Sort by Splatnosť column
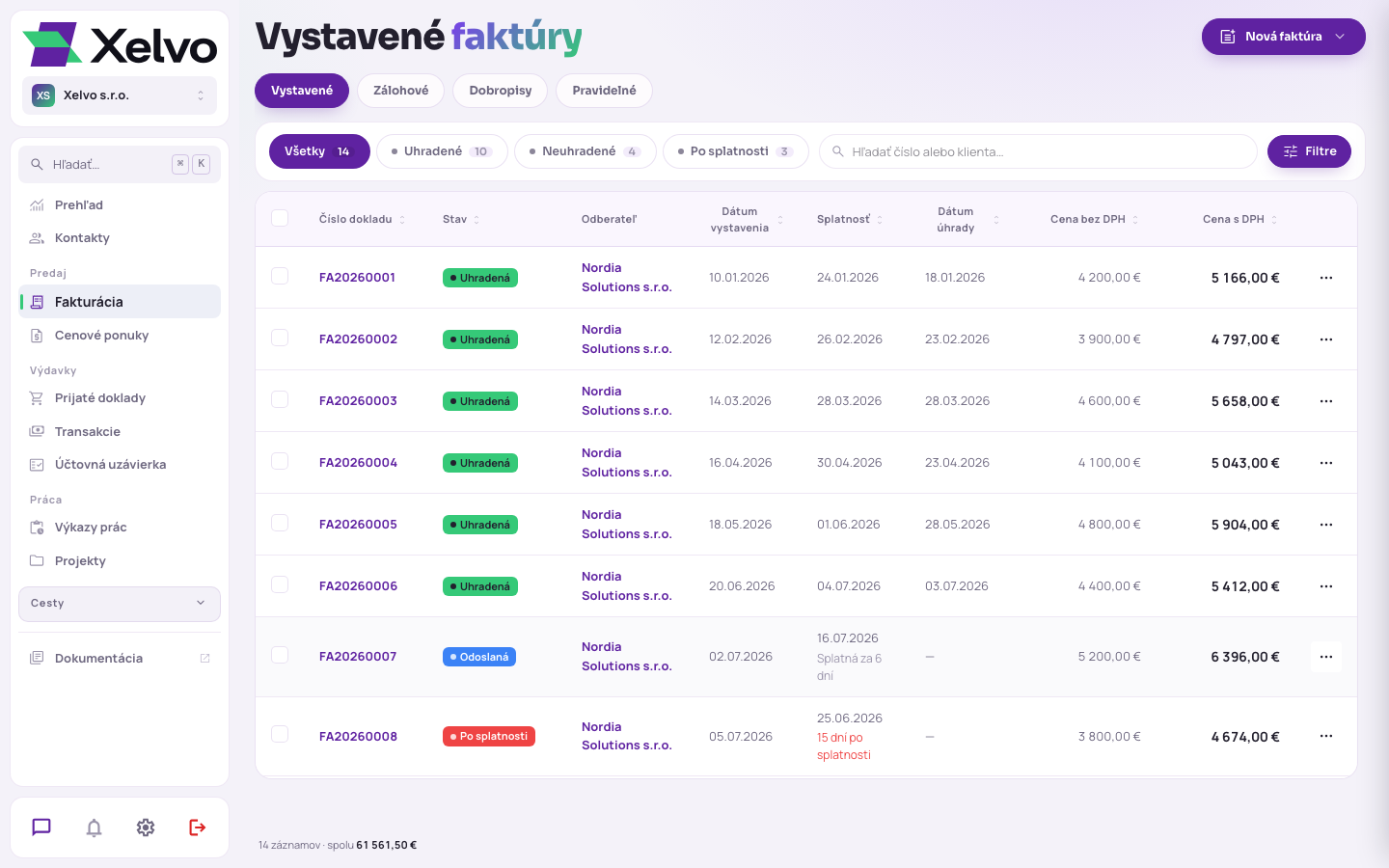Image resolution: width=1389 pixels, height=868 pixels. [850, 220]
